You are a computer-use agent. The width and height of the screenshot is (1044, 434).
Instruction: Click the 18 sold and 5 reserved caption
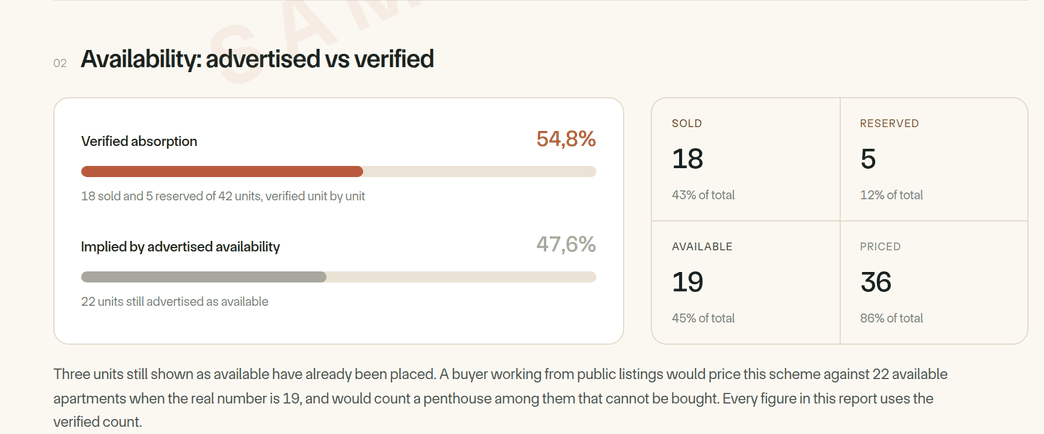click(x=223, y=196)
